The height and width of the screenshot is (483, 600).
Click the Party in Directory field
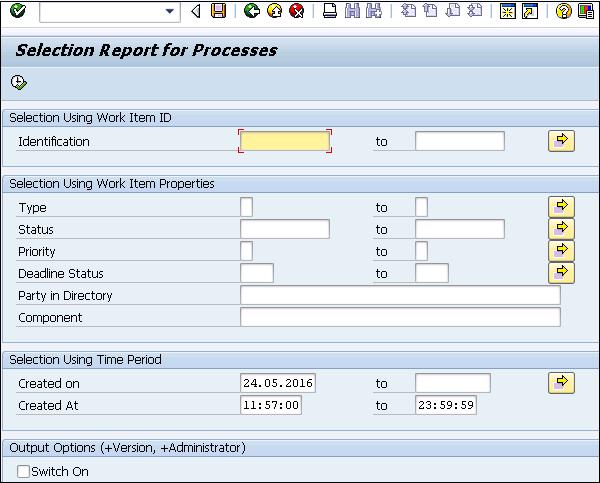pyautogui.click(x=400, y=295)
